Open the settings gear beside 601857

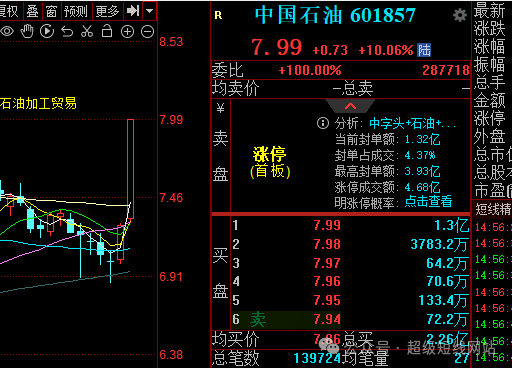pos(460,15)
